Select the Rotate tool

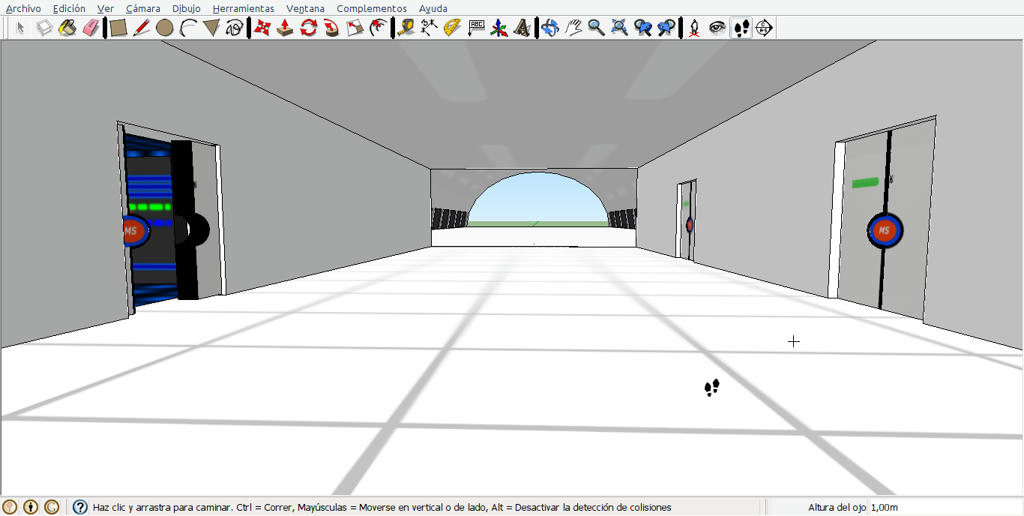pos(308,28)
